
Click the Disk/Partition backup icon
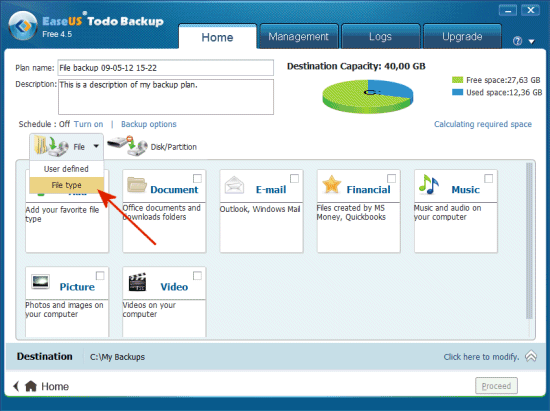pyautogui.click(x=127, y=146)
